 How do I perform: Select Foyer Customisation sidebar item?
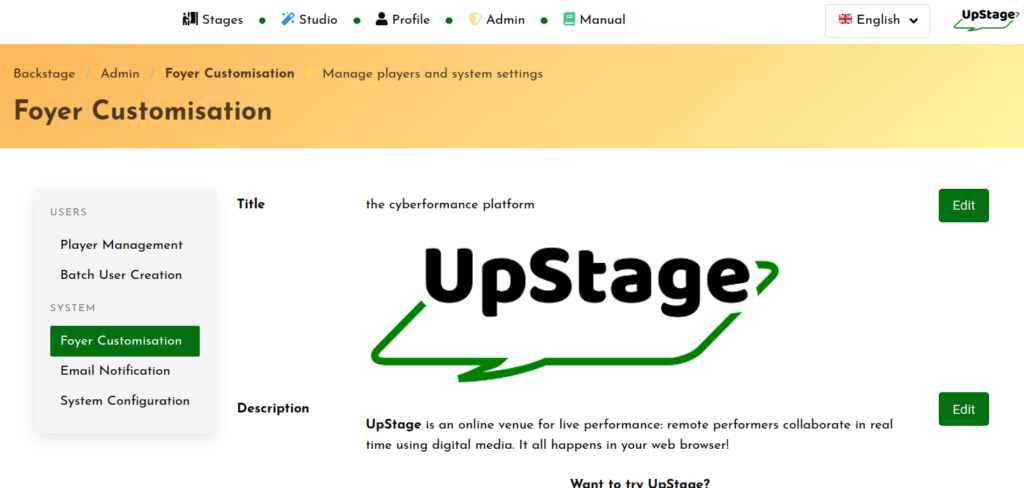(x=125, y=341)
